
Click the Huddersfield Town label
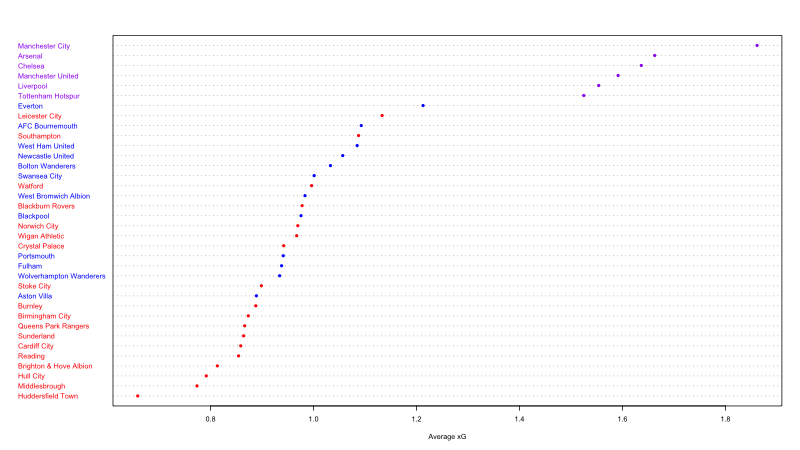48,396
